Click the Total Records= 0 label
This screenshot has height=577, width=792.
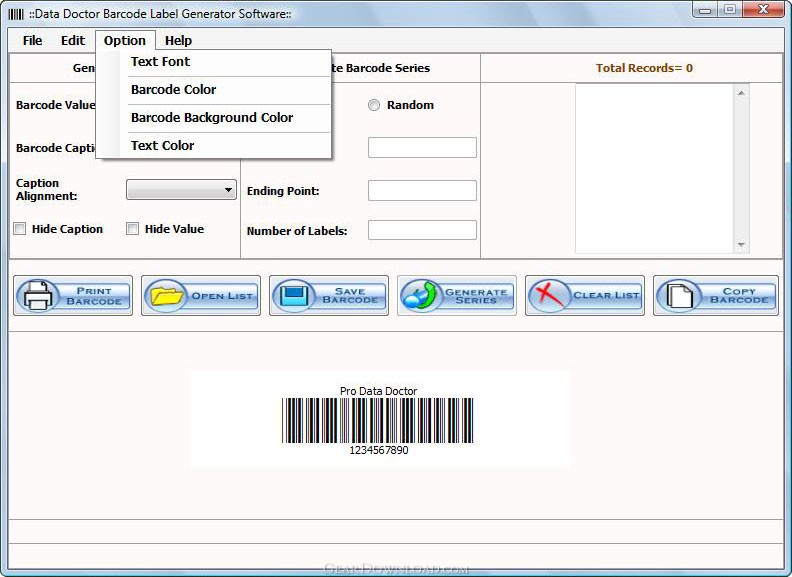644,68
